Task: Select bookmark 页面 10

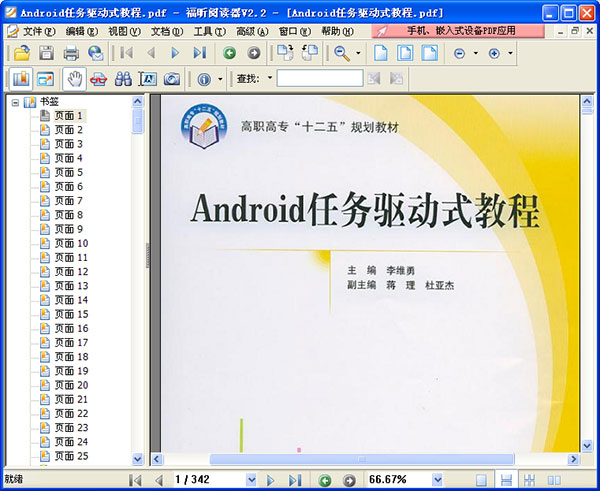Action: pyautogui.click(x=71, y=243)
